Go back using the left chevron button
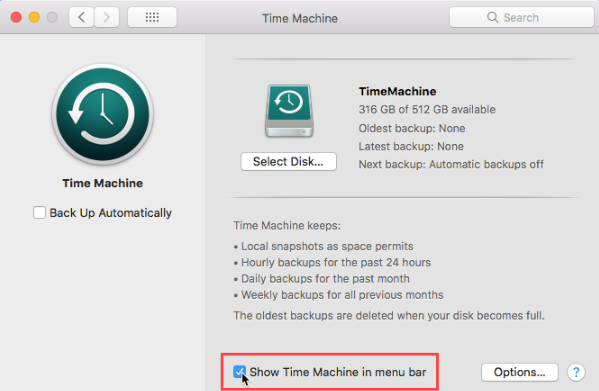The width and height of the screenshot is (599, 391). (81, 17)
